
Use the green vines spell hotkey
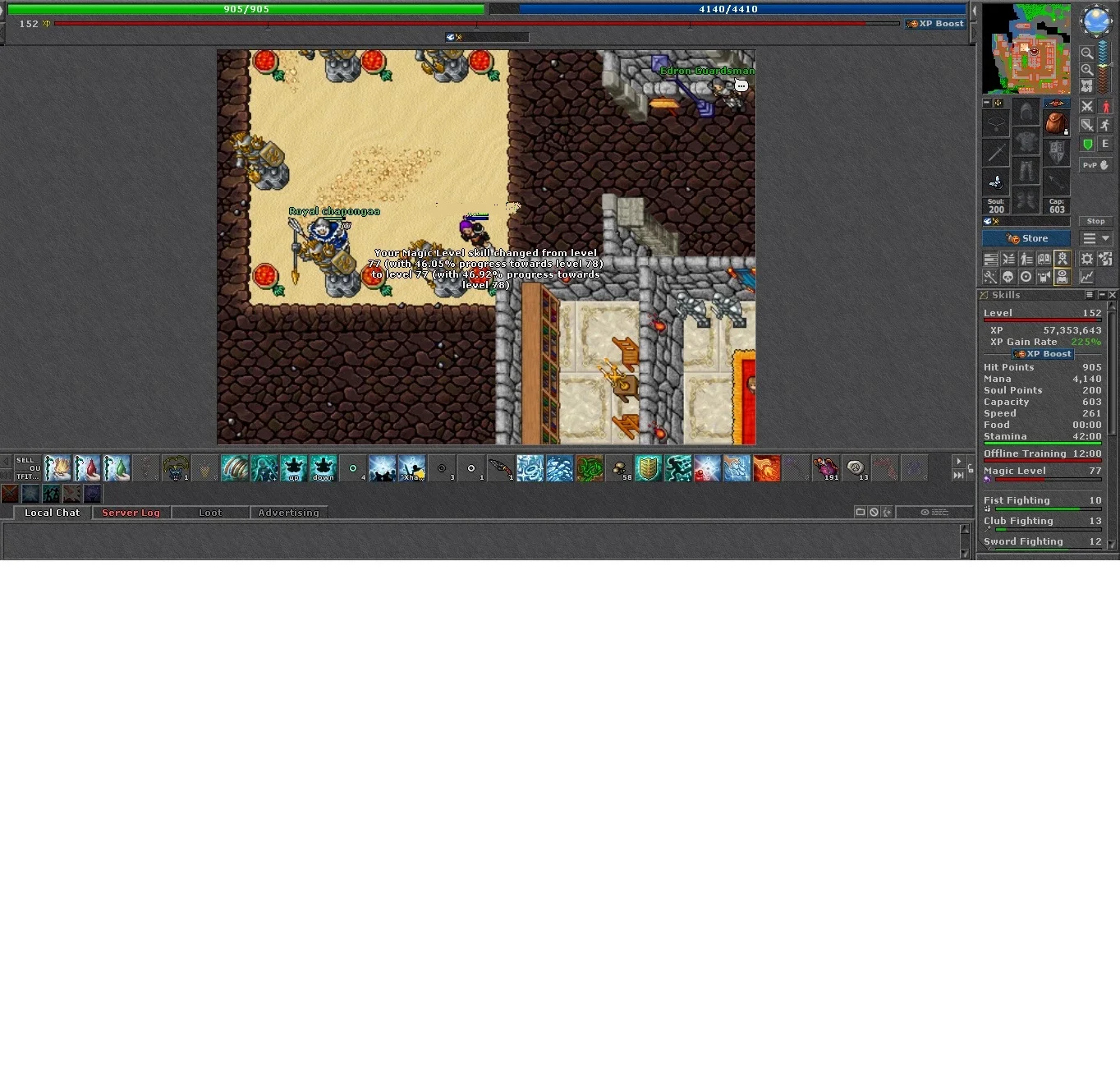tap(590, 468)
